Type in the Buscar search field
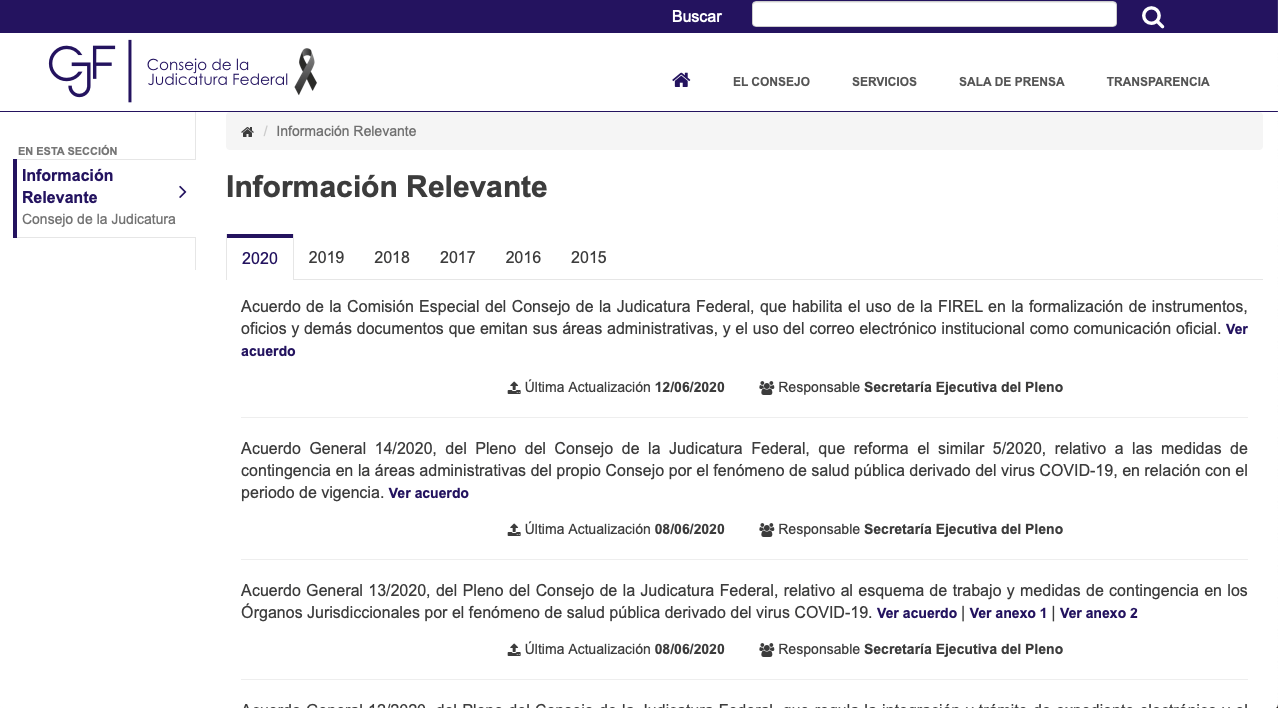The width and height of the screenshot is (1278, 708). point(933,14)
